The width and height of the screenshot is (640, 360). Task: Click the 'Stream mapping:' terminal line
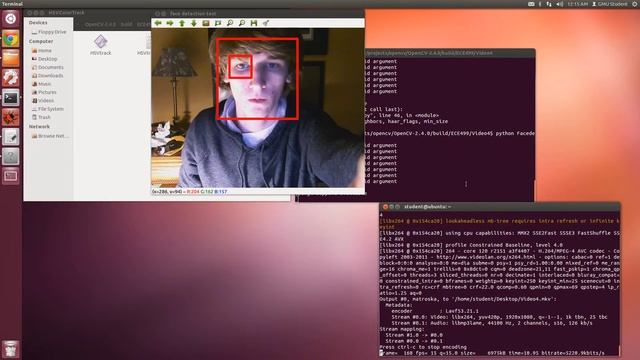click(401, 329)
